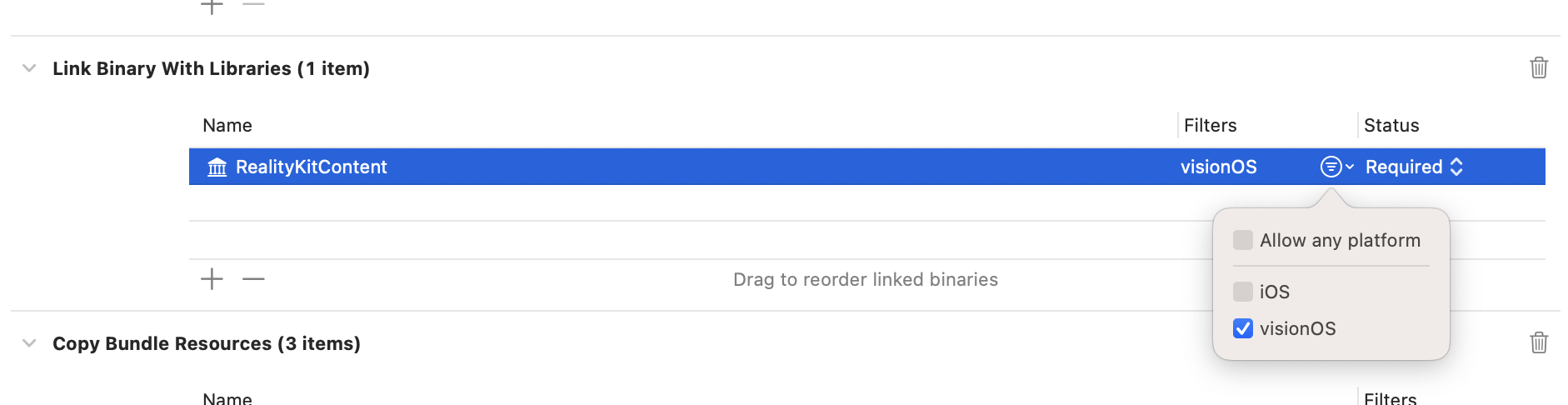Click the Status column header
The width and height of the screenshot is (1568, 405).
pos(1391,125)
